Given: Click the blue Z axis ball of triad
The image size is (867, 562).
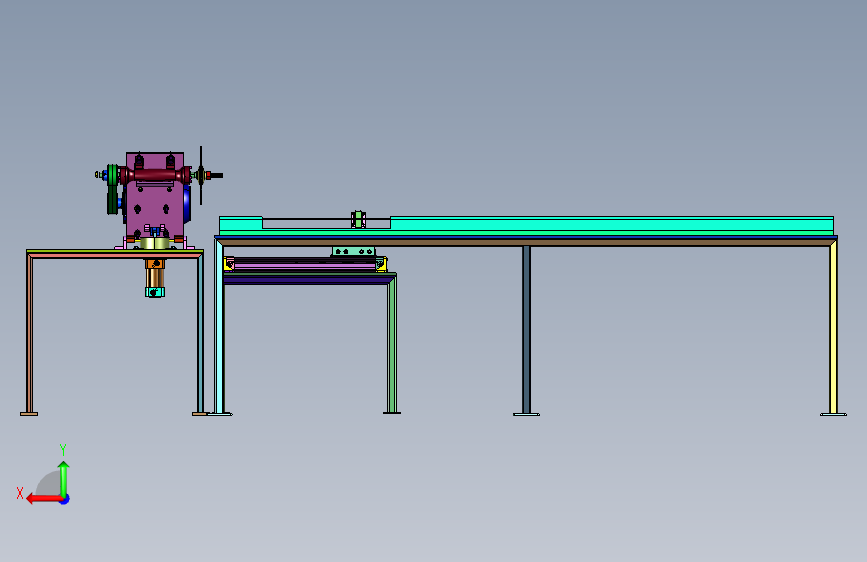Looking at the screenshot, I should (65, 499).
